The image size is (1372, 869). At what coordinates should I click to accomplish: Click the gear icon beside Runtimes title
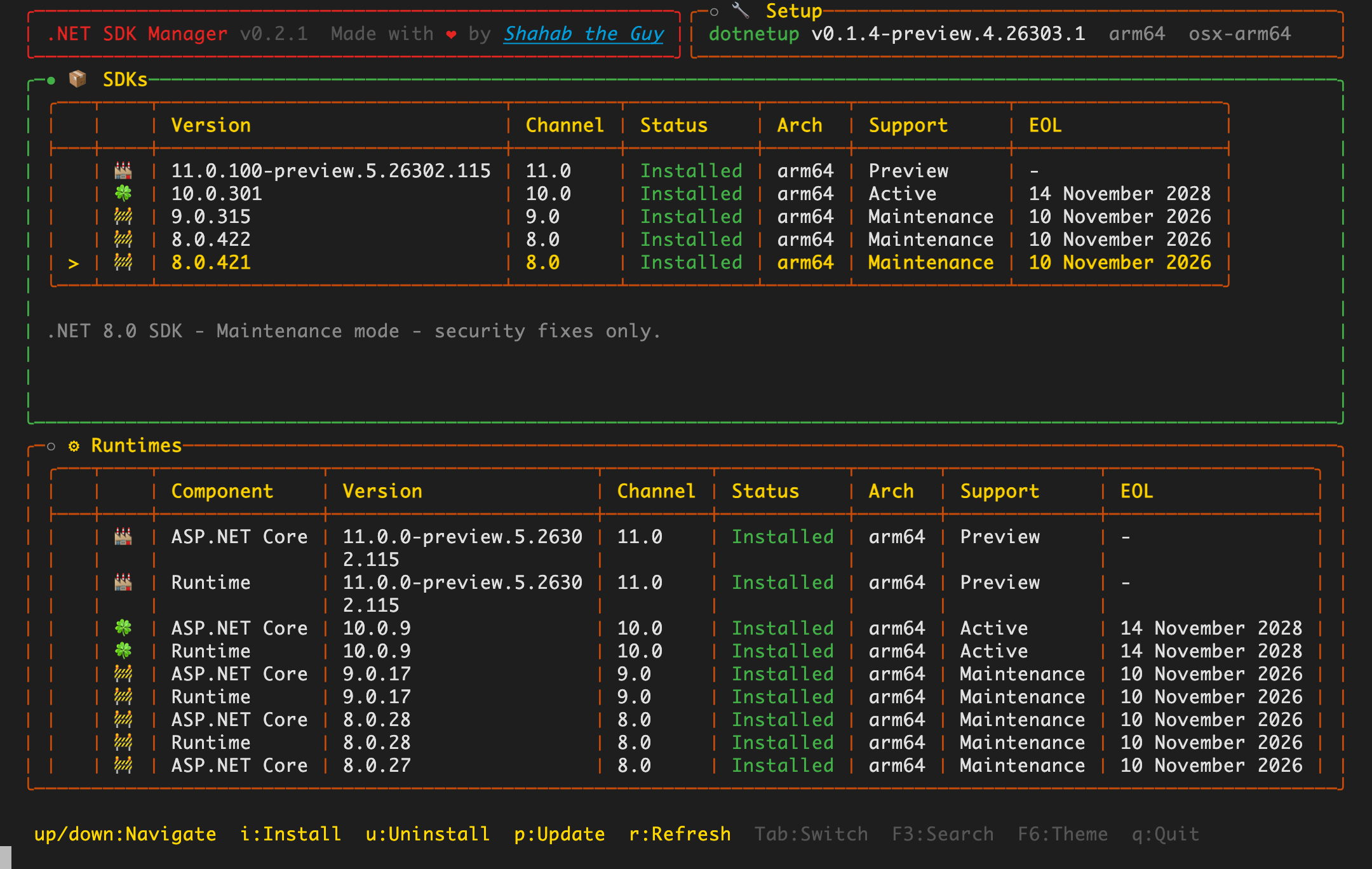tap(74, 446)
